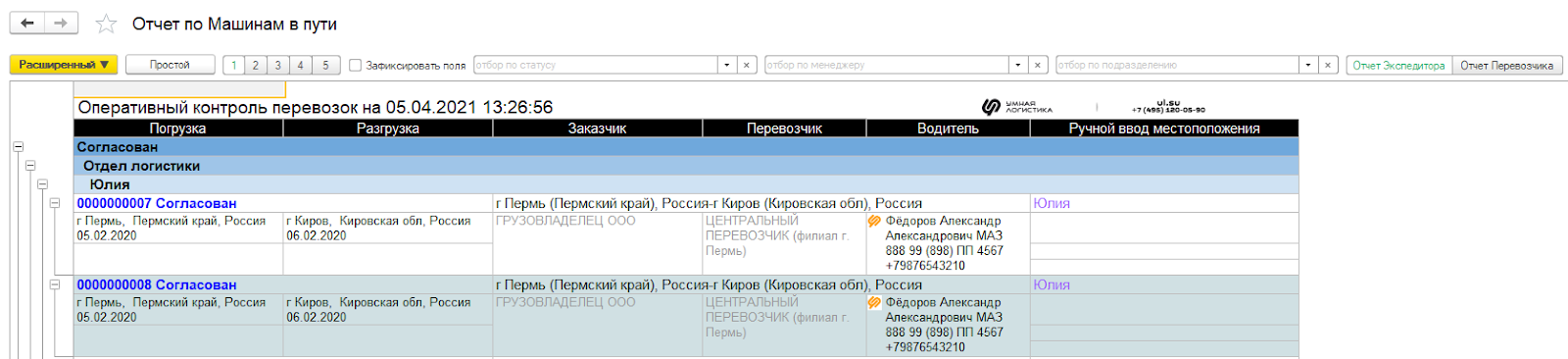This screenshot has width=1568, height=359.
Task: Select grouping level 4
Action: tap(301, 65)
